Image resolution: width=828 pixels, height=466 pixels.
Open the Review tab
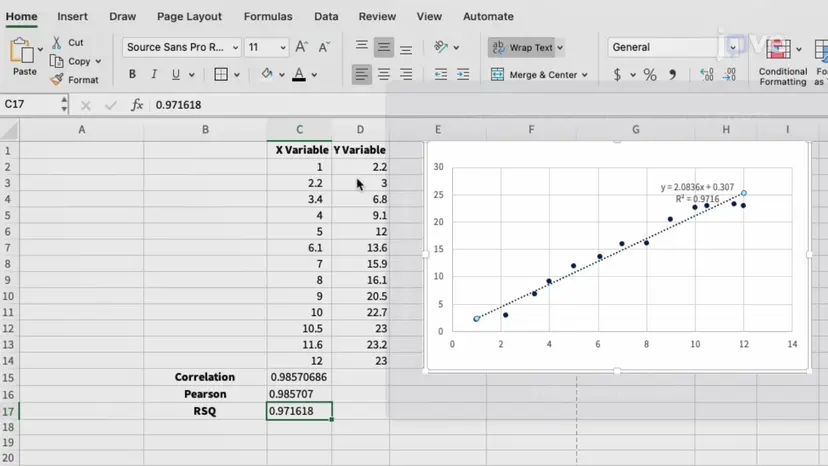coord(377,16)
